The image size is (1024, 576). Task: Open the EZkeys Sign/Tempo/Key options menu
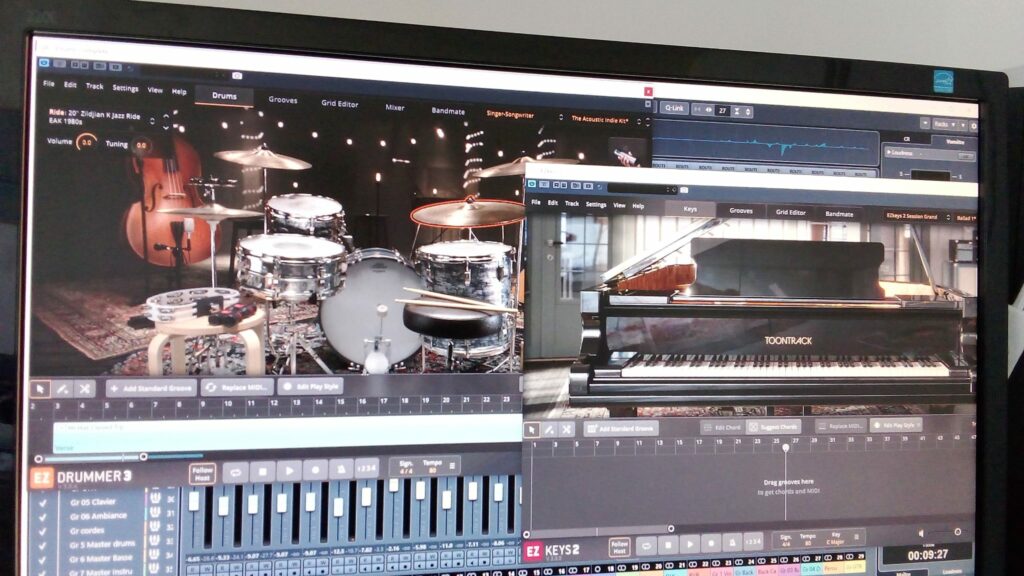(x=856, y=537)
